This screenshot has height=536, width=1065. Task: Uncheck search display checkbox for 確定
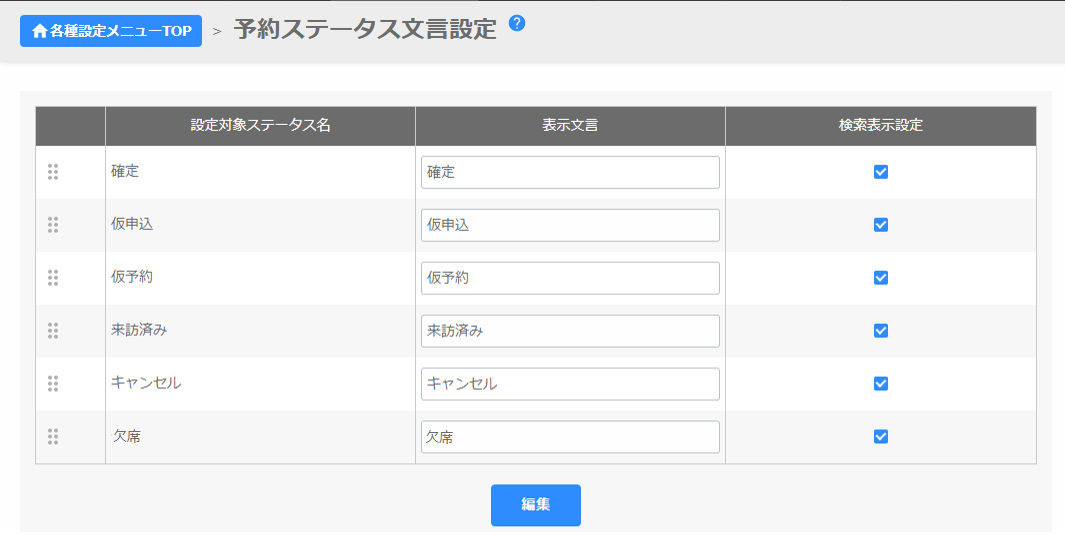tap(881, 172)
